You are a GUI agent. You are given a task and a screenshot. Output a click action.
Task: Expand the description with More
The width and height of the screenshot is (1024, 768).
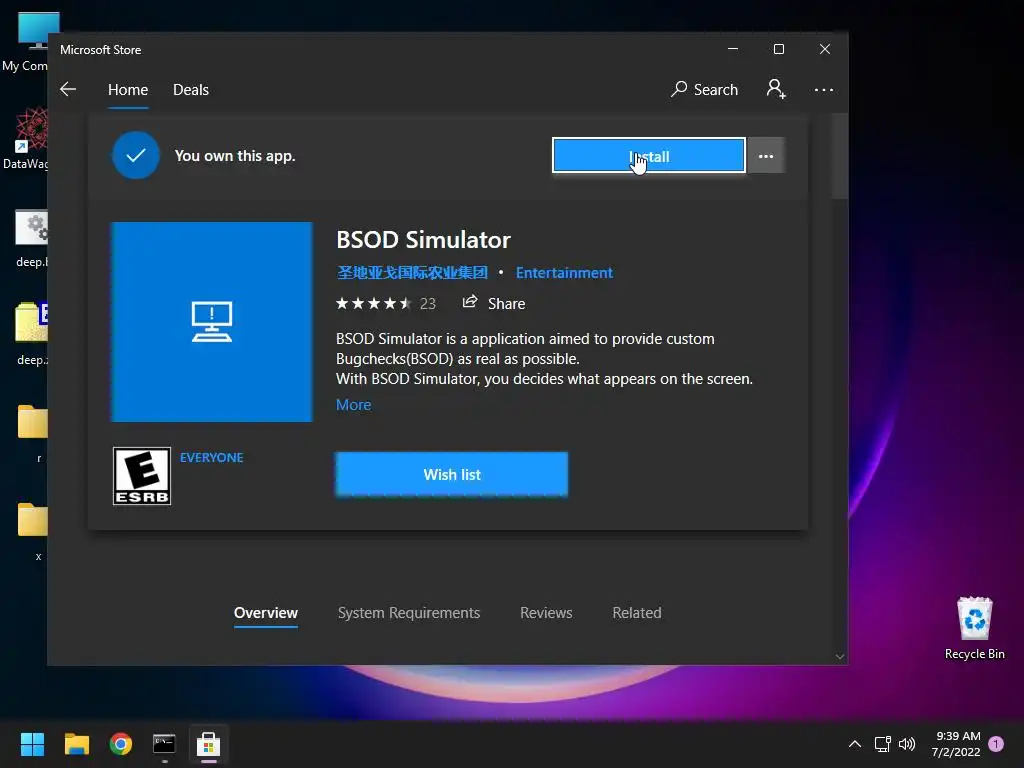tap(353, 405)
